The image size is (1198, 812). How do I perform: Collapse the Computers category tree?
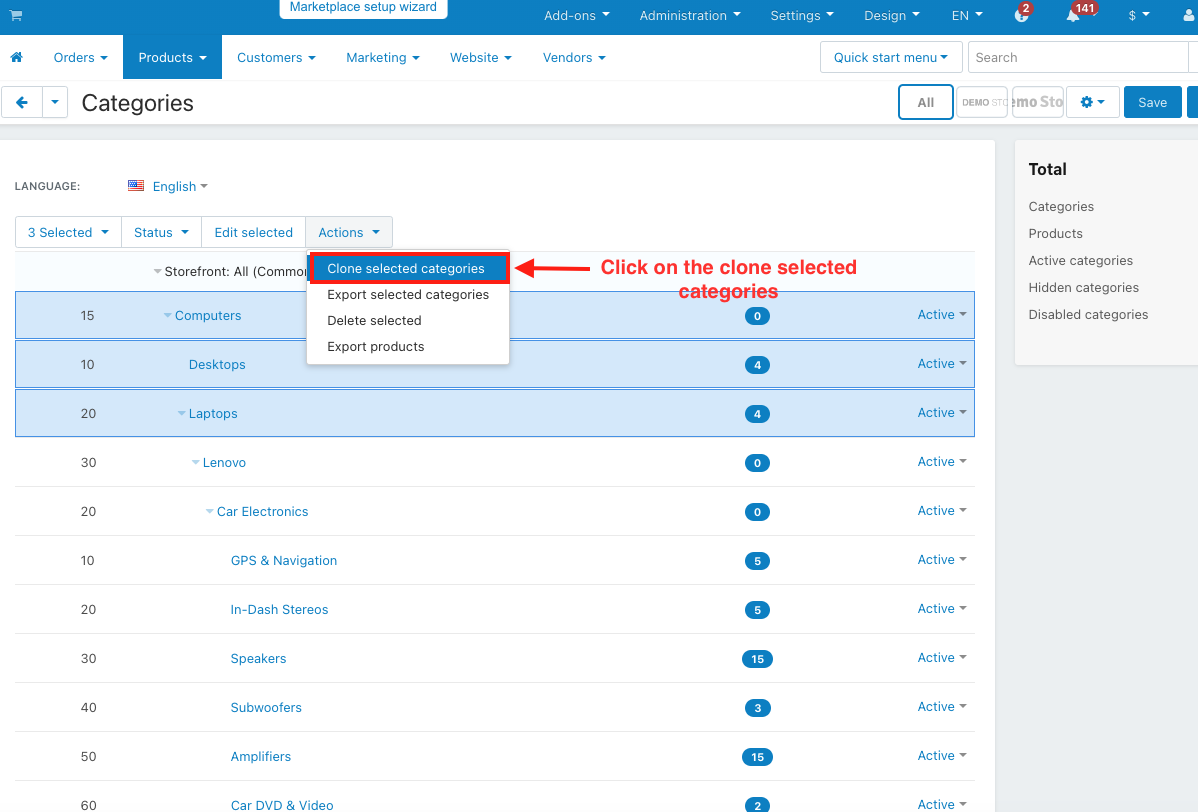(167, 315)
